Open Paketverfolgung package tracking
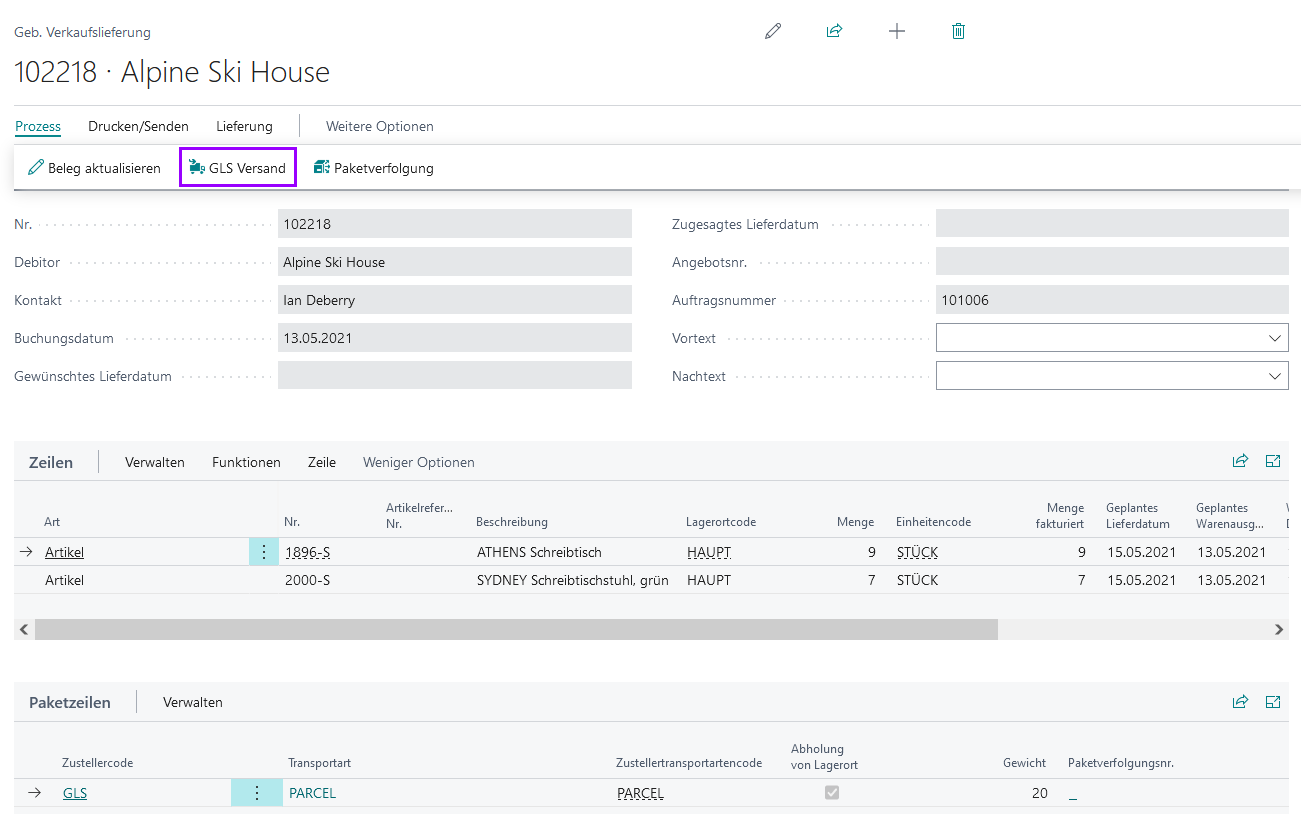Image resolution: width=1301 pixels, height=814 pixels. tap(374, 168)
